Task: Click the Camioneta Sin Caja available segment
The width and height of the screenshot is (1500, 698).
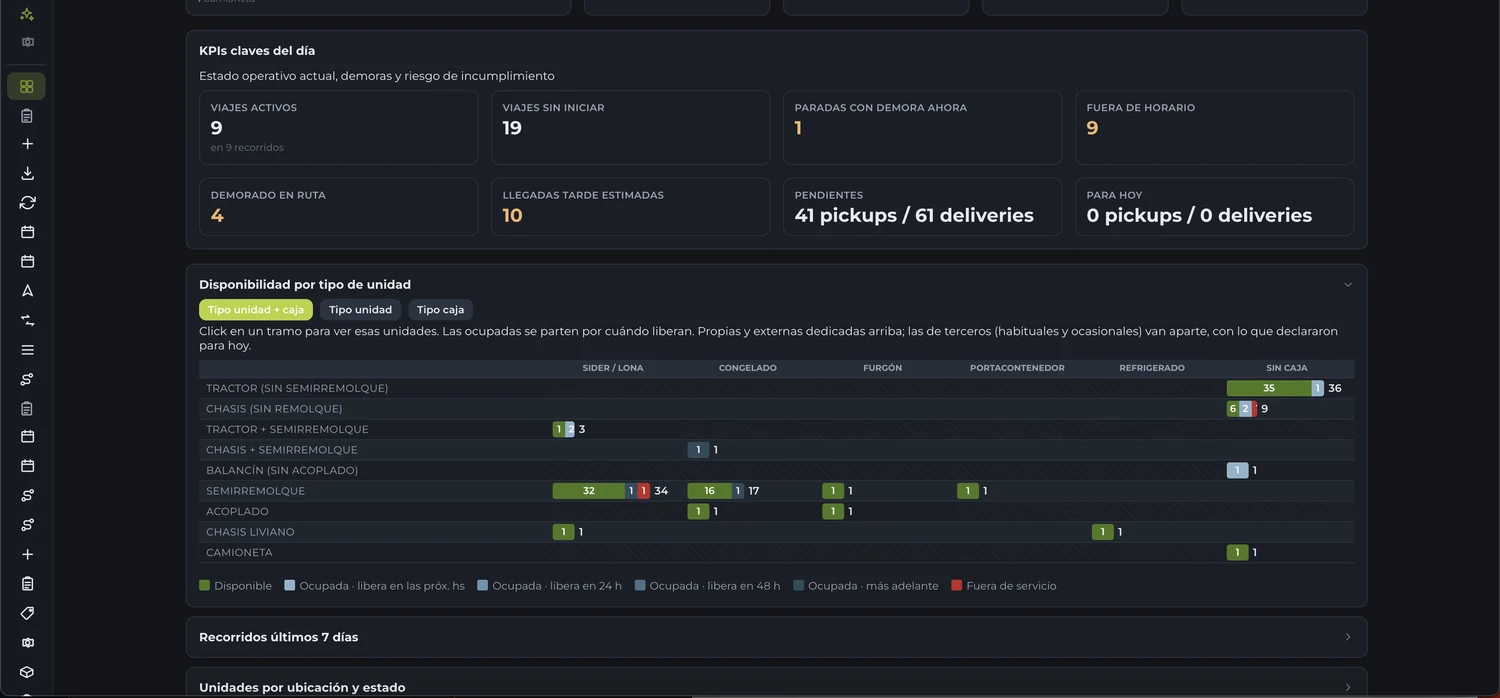Action: click(x=1238, y=552)
